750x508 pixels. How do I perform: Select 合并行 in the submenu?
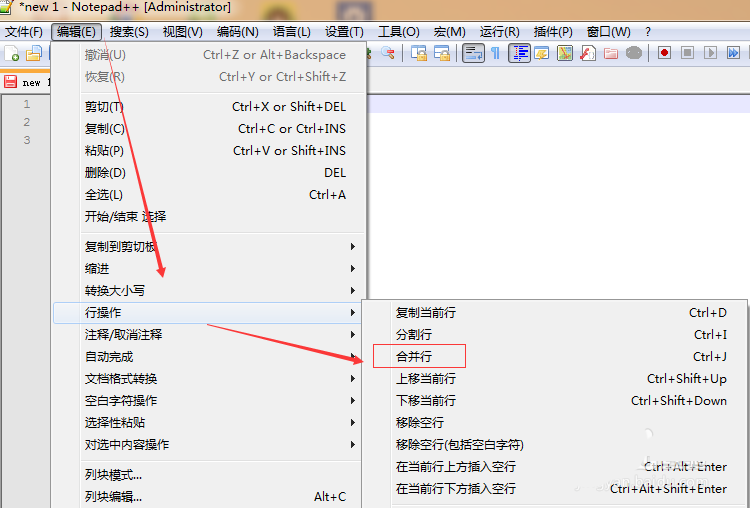click(x=554, y=357)
